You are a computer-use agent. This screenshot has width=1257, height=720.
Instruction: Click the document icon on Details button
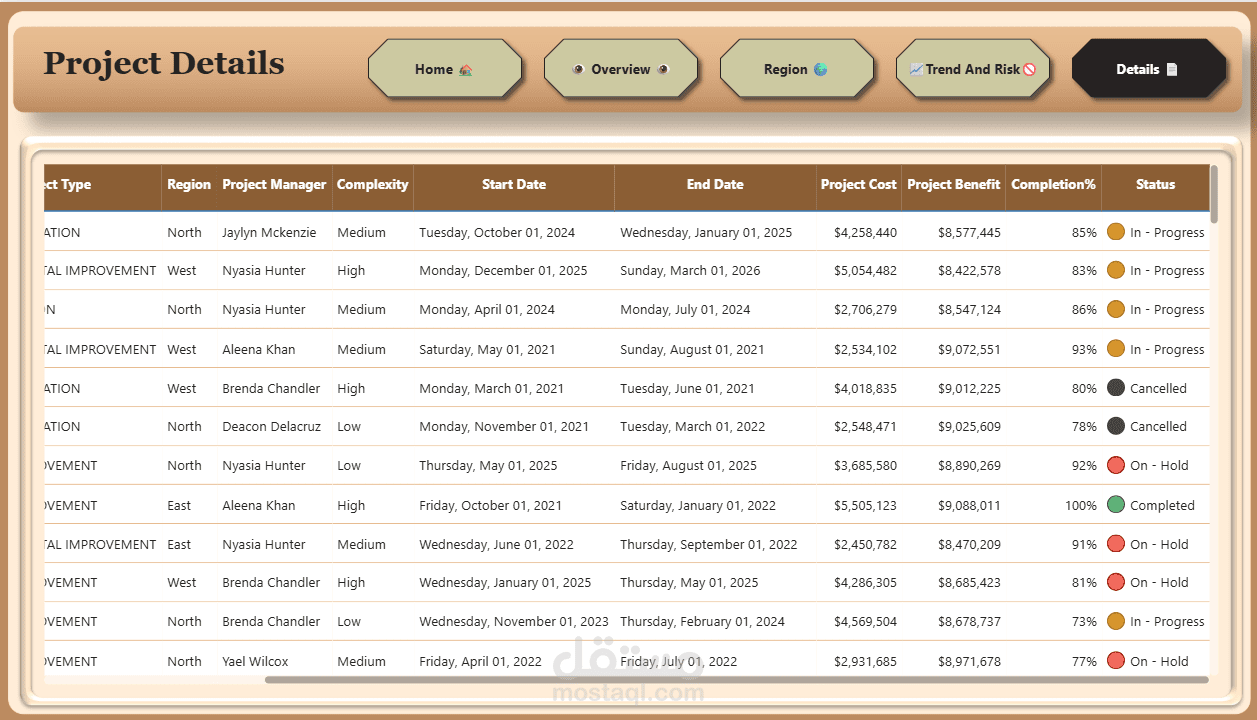coord(1172,70)
